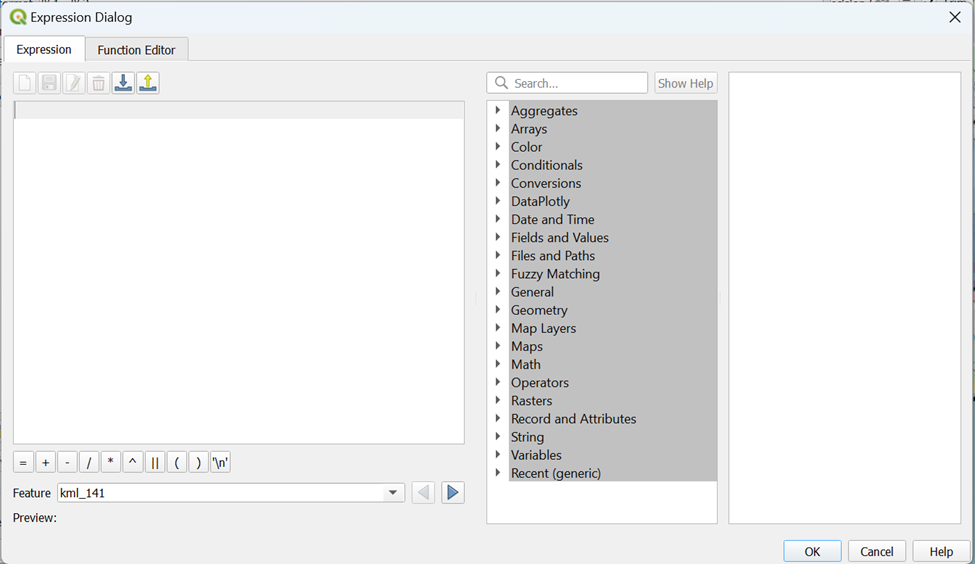Image resolution: width=975 pixels, height=564 pixels.
Task: Switch to the Function Editor tab
Action: pos(136,50)
